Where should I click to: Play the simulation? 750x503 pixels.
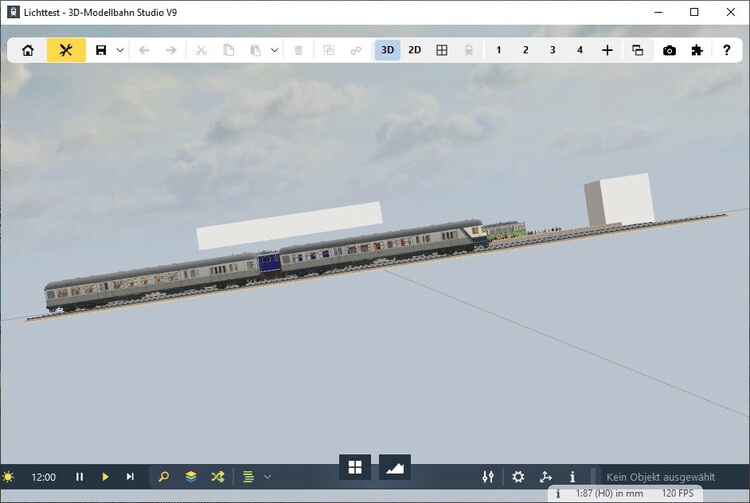105,477
